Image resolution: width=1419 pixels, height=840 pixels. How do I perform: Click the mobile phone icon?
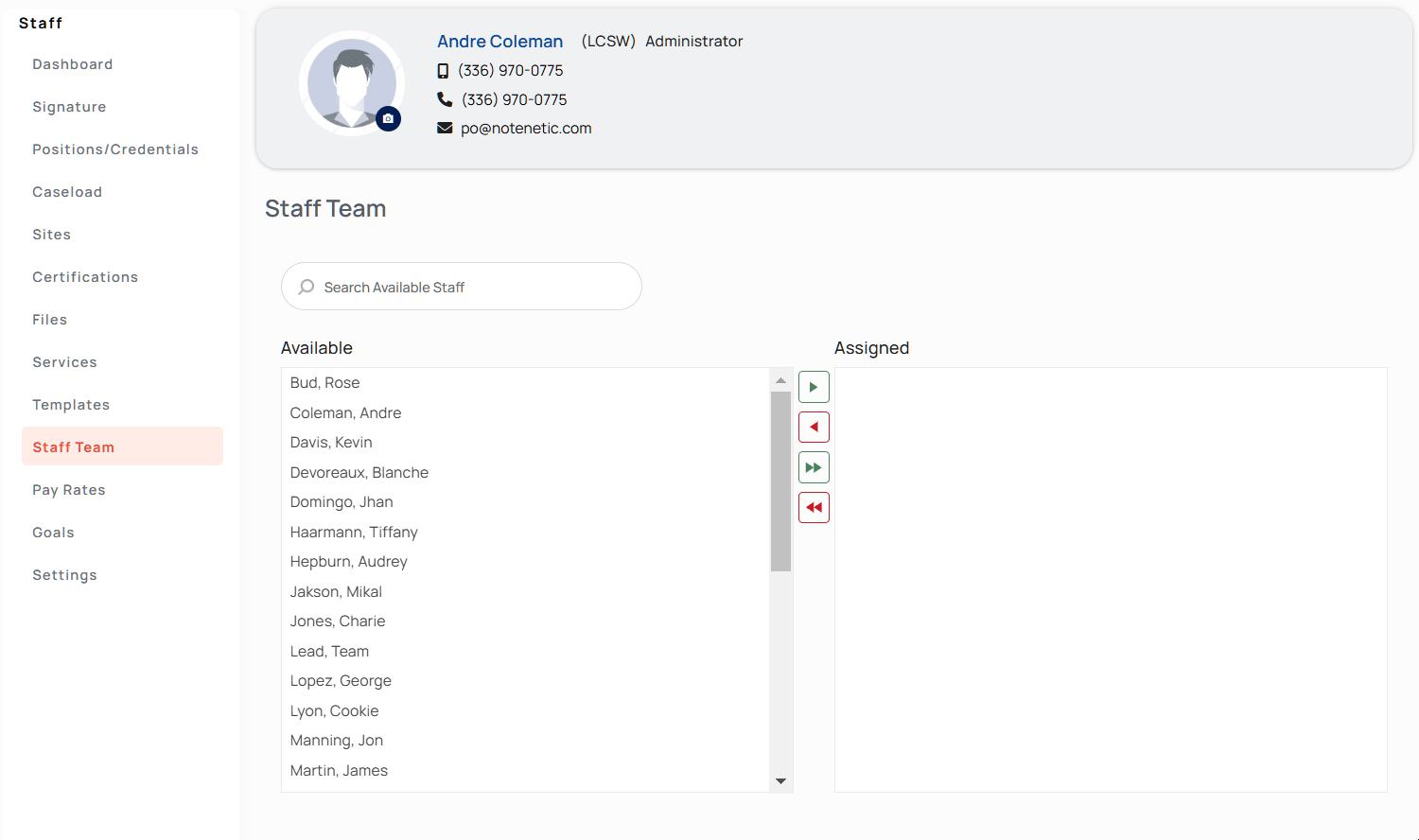[x=443, y=71]
